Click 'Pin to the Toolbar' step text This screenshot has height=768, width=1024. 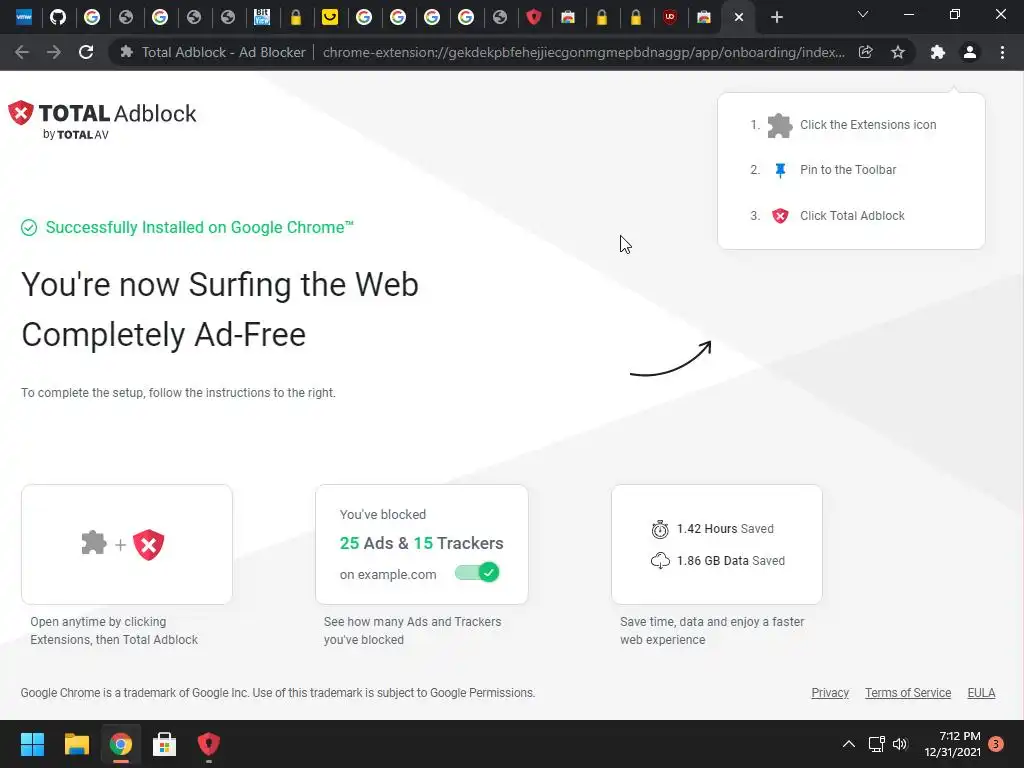pyautogui.click(x=848, y=170)
